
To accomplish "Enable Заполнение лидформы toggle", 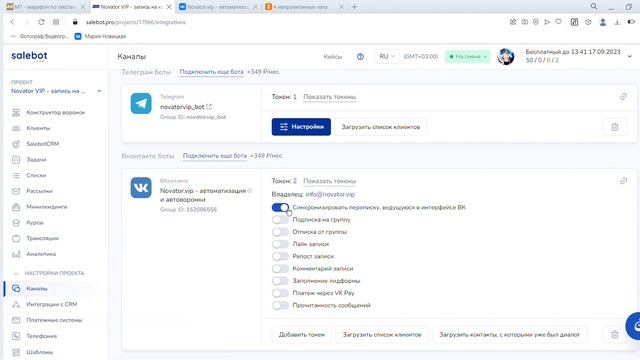I will tap(280, 281).
